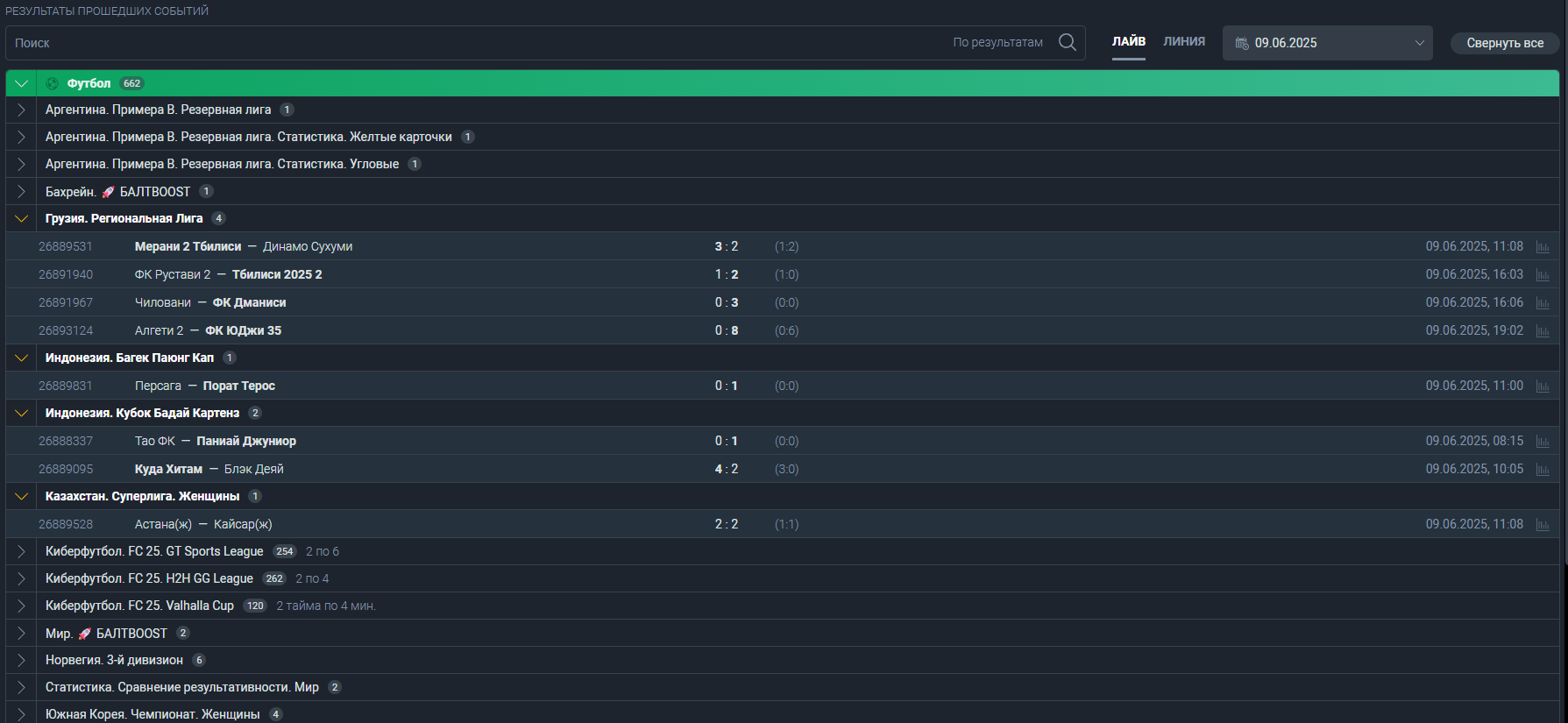This screenshot has height=723, width=1568.
Task: Click the football icon in Футбол header
Action: click(52, 83)
